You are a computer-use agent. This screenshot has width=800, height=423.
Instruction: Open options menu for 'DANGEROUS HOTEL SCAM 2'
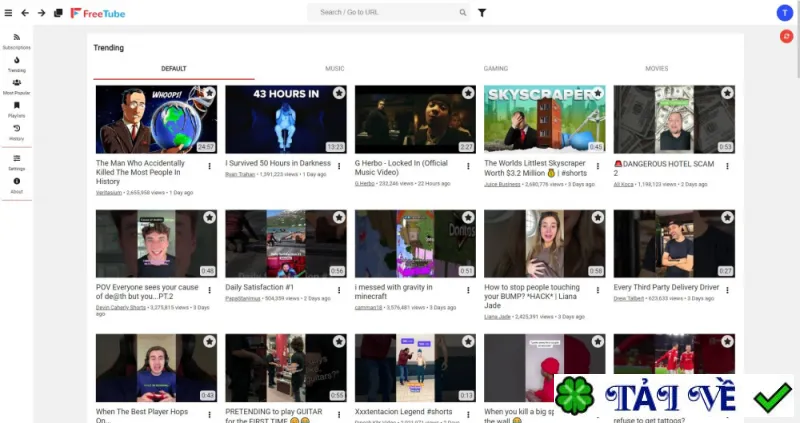(x=727, y=166)
